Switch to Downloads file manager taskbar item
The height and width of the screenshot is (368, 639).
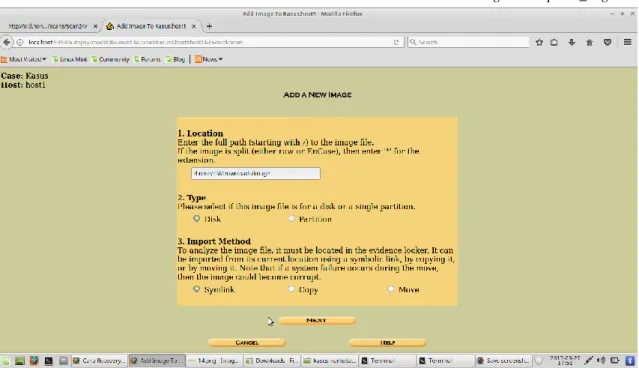(x=272, y=361)
